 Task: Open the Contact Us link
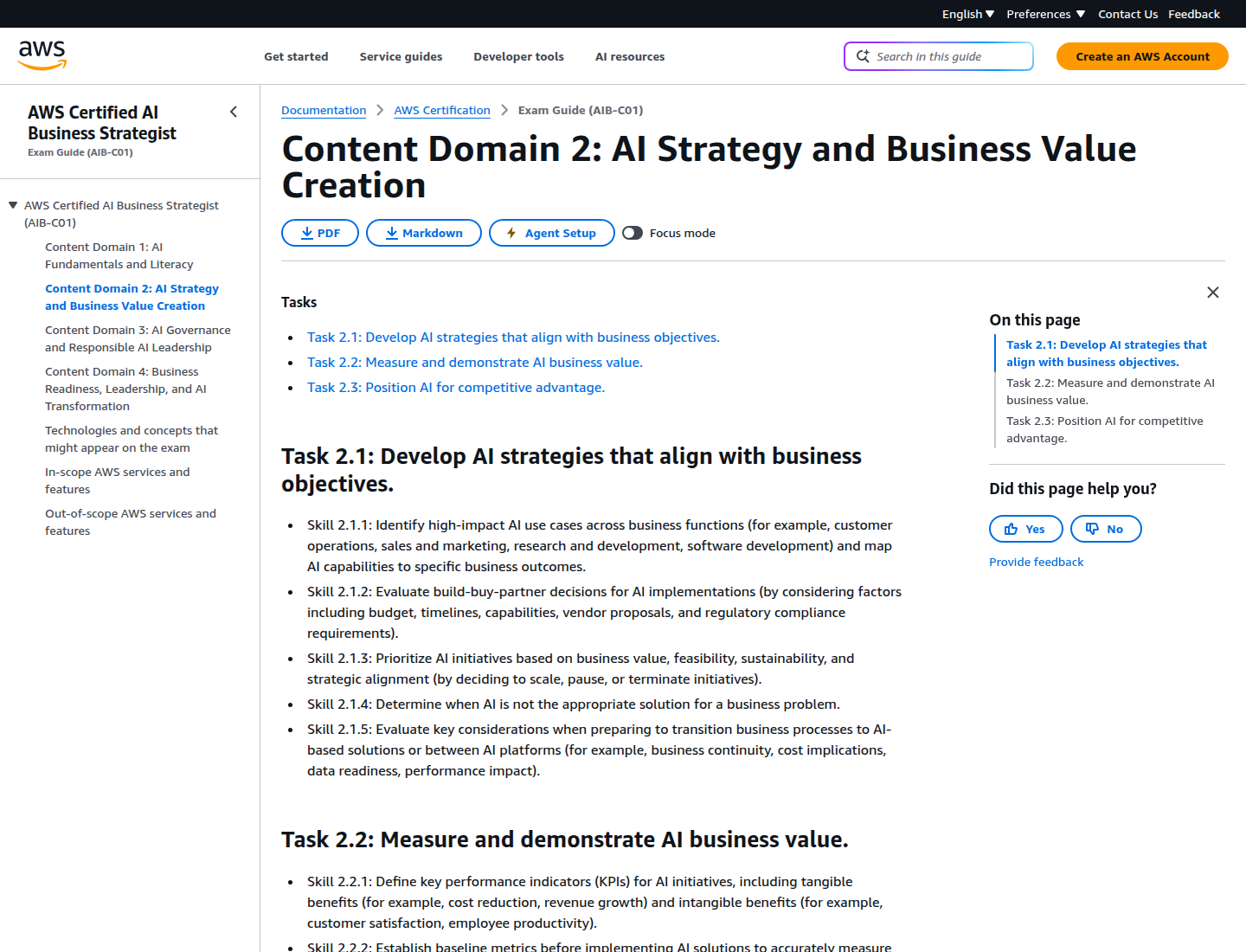pos(1127,14)
